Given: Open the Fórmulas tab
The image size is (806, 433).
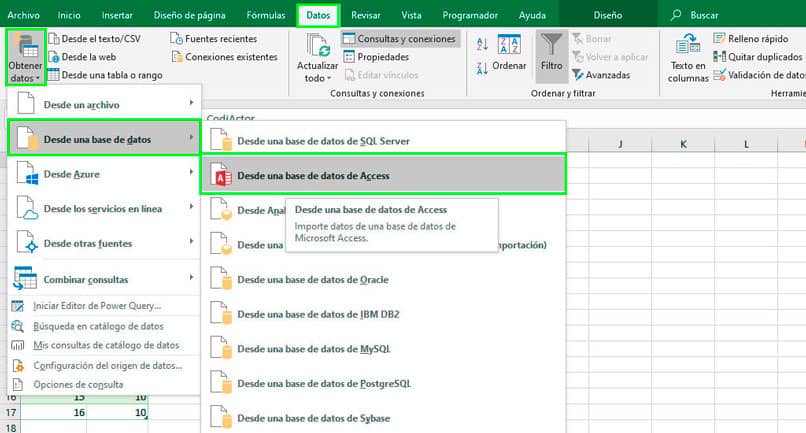Looking at the screenshot, I should click(x=266, y=15).
